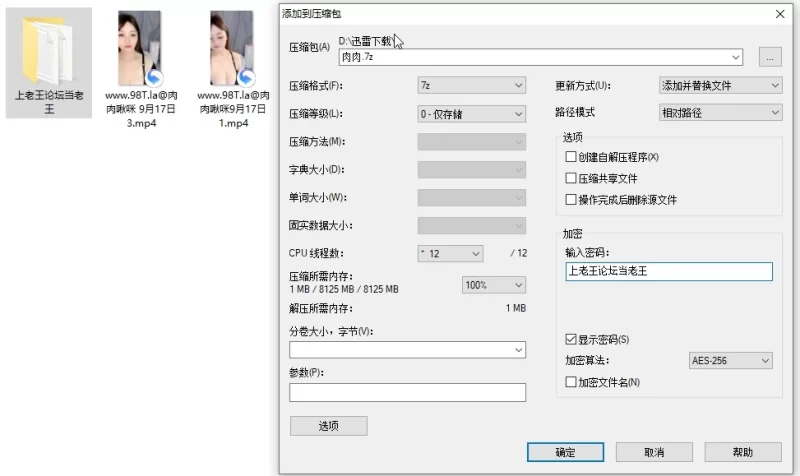Click the 取消 button
The width and height of the screenshot is (800, 476).
pos(654,452)
